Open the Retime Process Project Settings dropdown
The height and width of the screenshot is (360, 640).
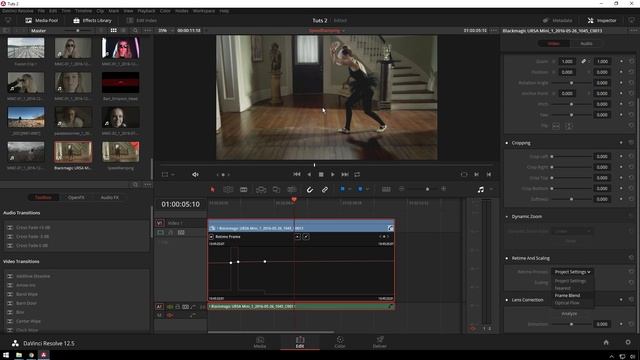[x=572, y=272]
